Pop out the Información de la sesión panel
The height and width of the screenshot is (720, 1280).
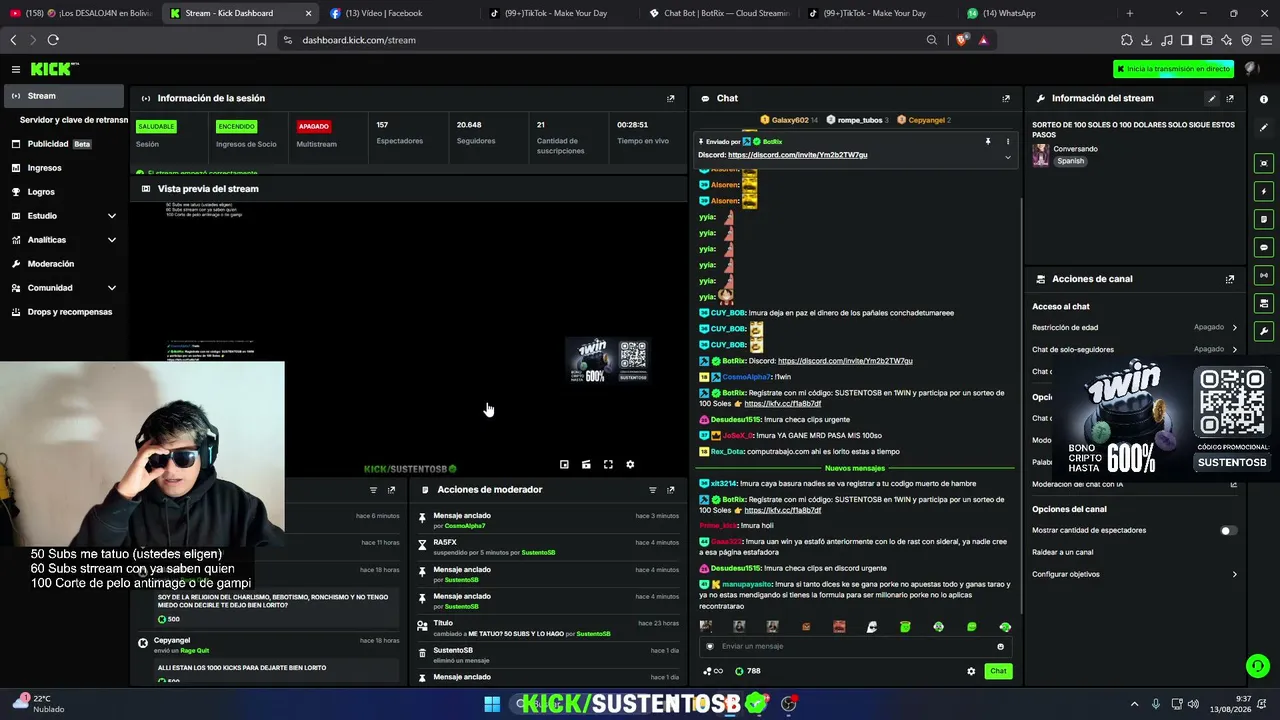670,98
